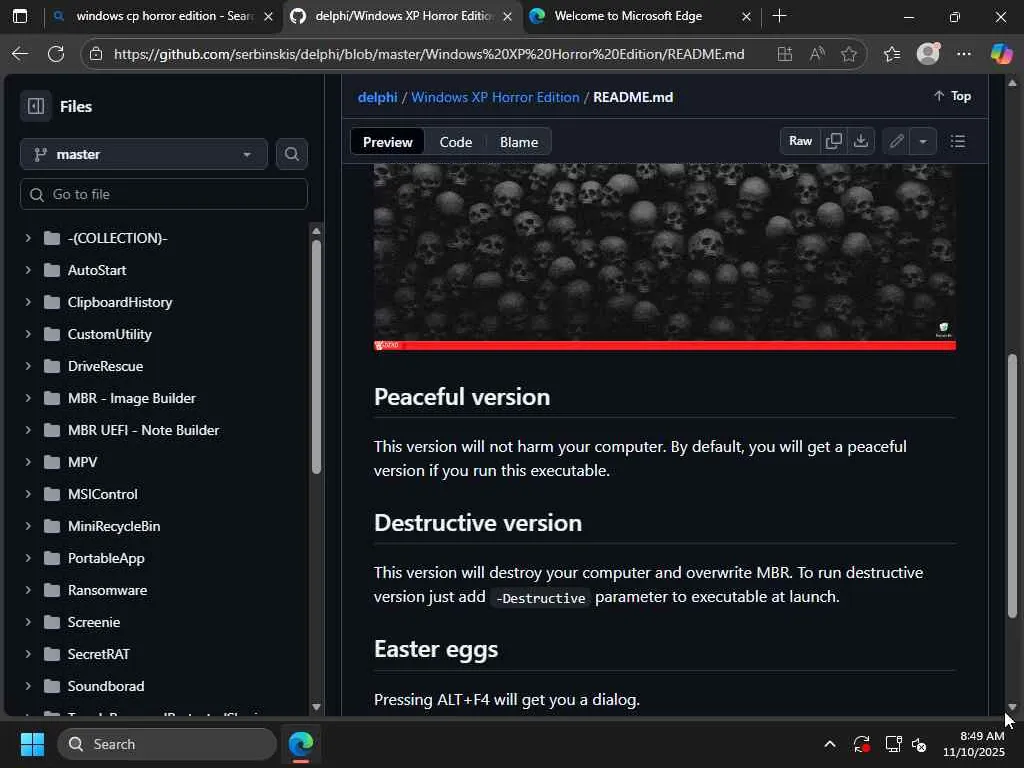Viewport: 1024px width, 768px height.
Task: Switch to the Preview tab
Action: 388,142
